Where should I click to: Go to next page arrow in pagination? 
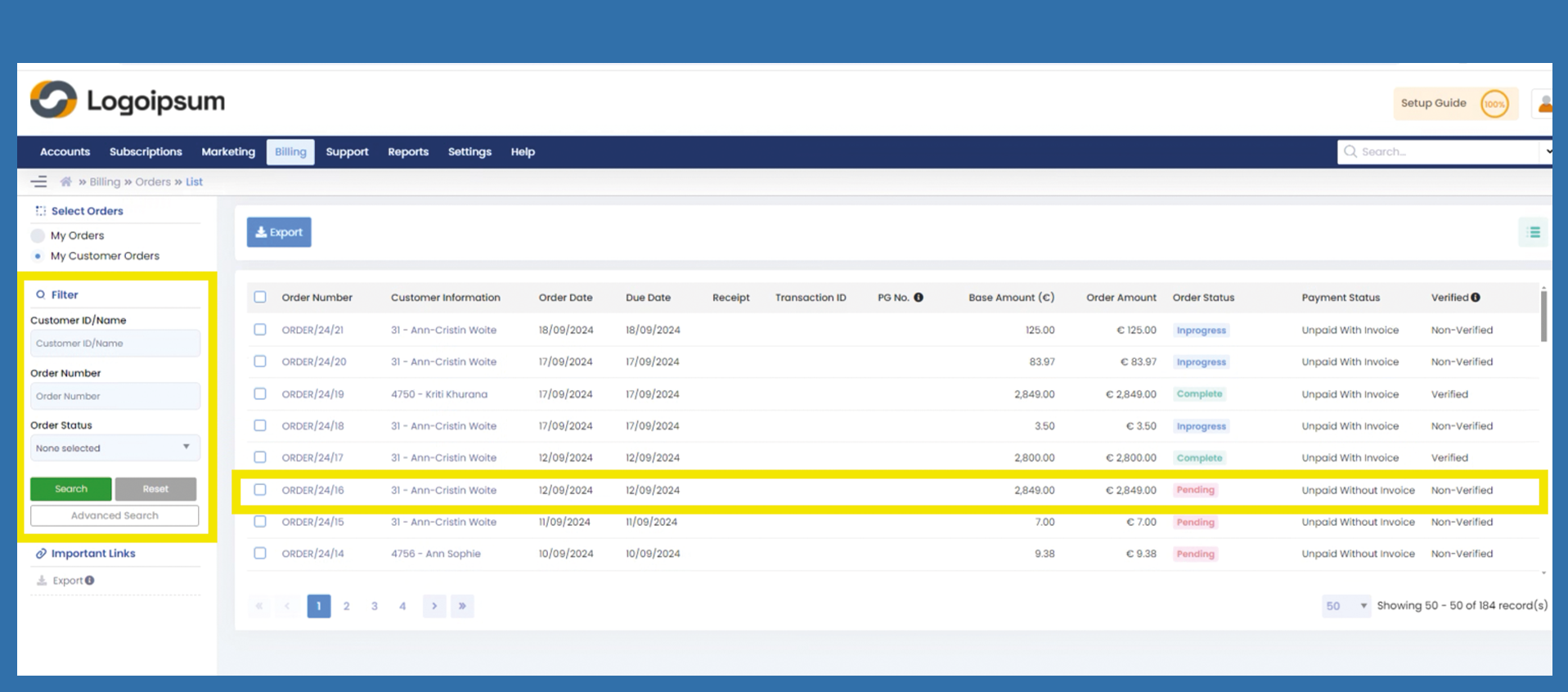tap(434, 606)
